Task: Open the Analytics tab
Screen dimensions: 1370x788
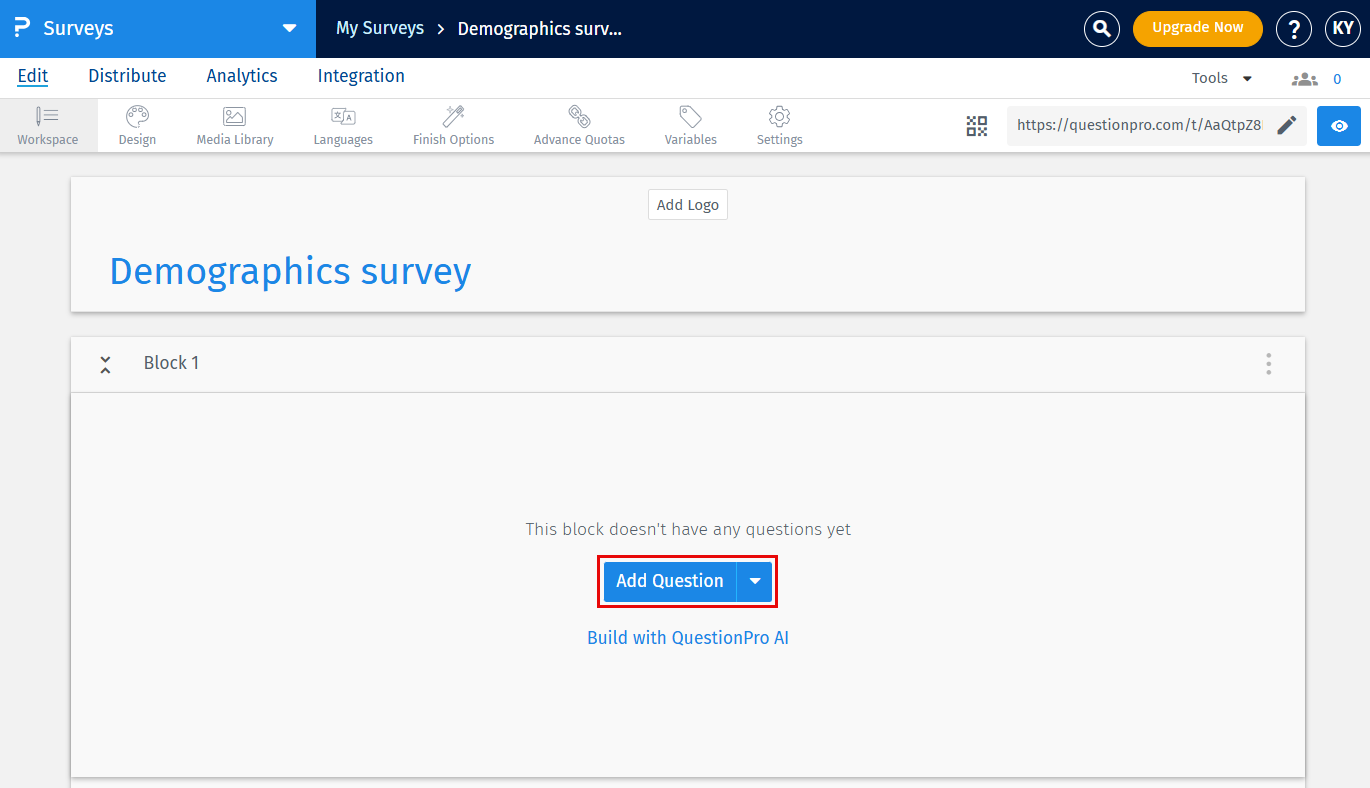Action: click(241, 76)
